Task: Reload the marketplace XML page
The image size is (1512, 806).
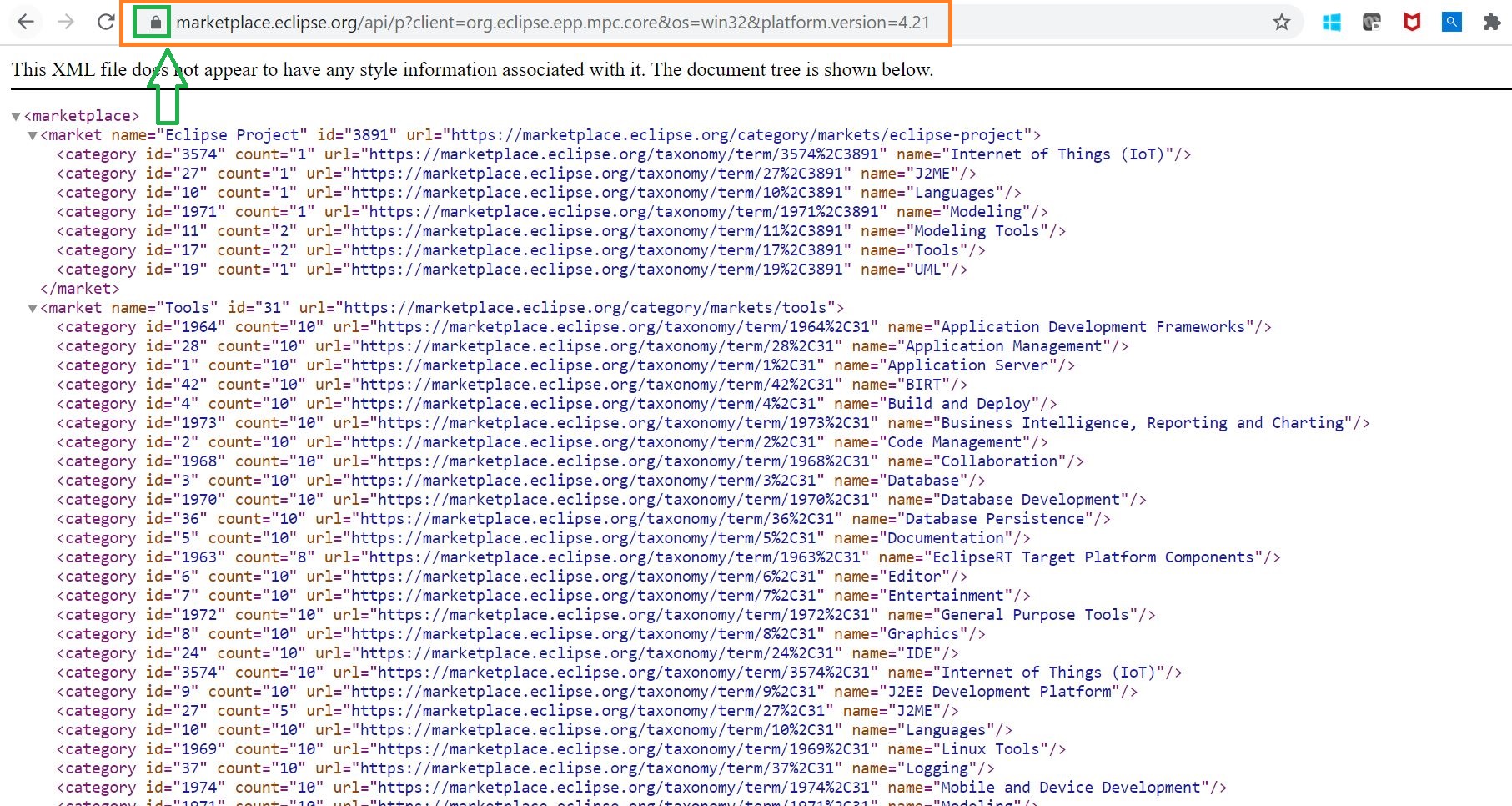Action: (x=106, y=23)
